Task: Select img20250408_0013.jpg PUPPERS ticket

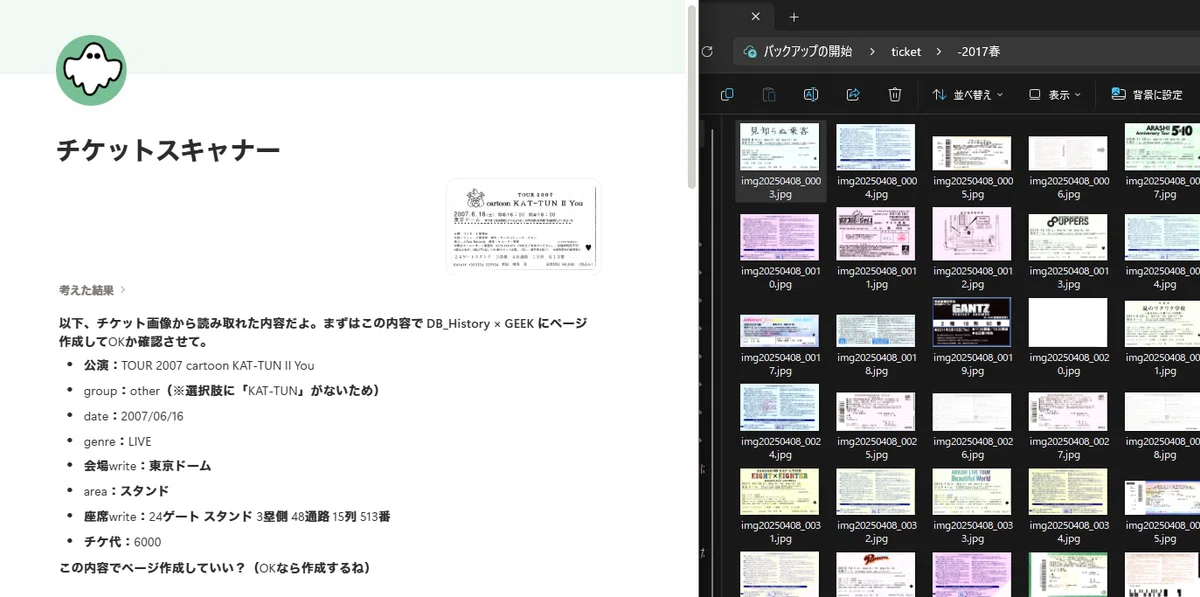Action: (1068, 248)
